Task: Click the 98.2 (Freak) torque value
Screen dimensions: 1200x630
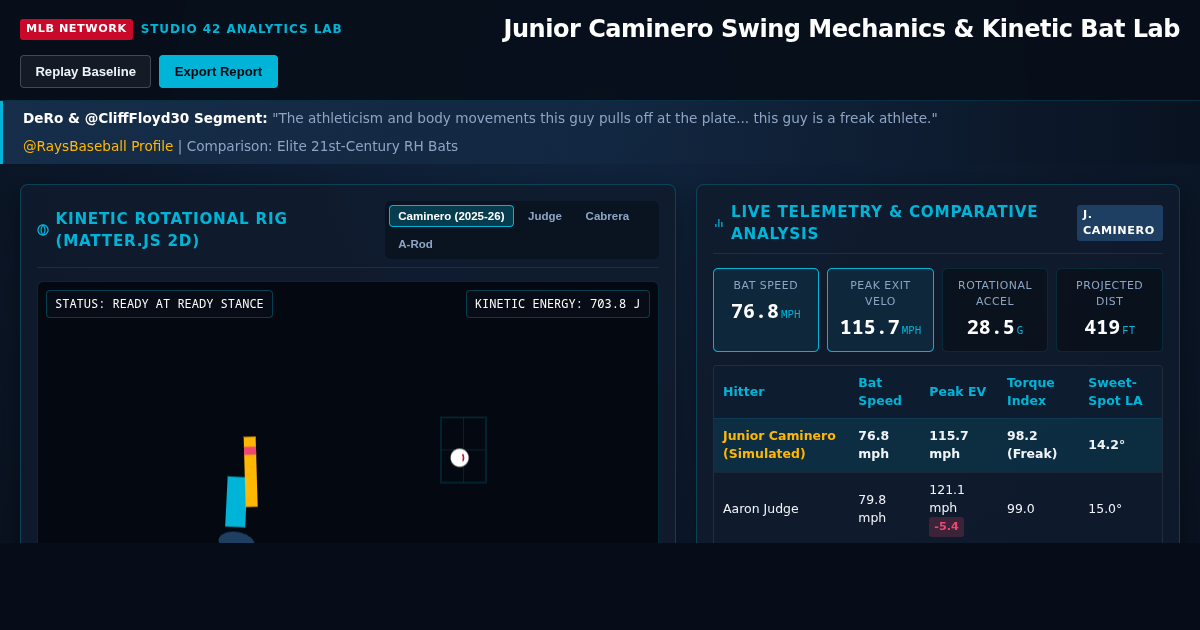Action: point(1031,445)
